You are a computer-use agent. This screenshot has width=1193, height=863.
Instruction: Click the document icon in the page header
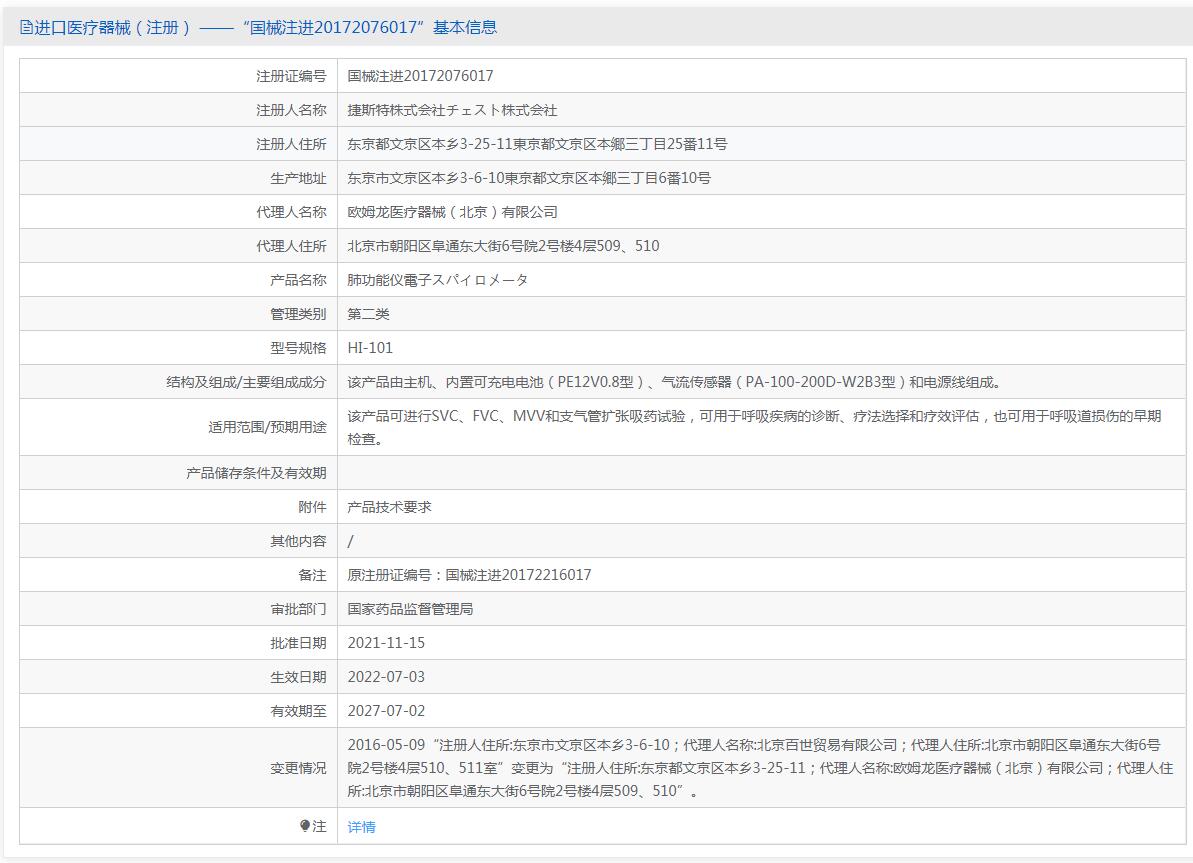(x=26, y=28)
